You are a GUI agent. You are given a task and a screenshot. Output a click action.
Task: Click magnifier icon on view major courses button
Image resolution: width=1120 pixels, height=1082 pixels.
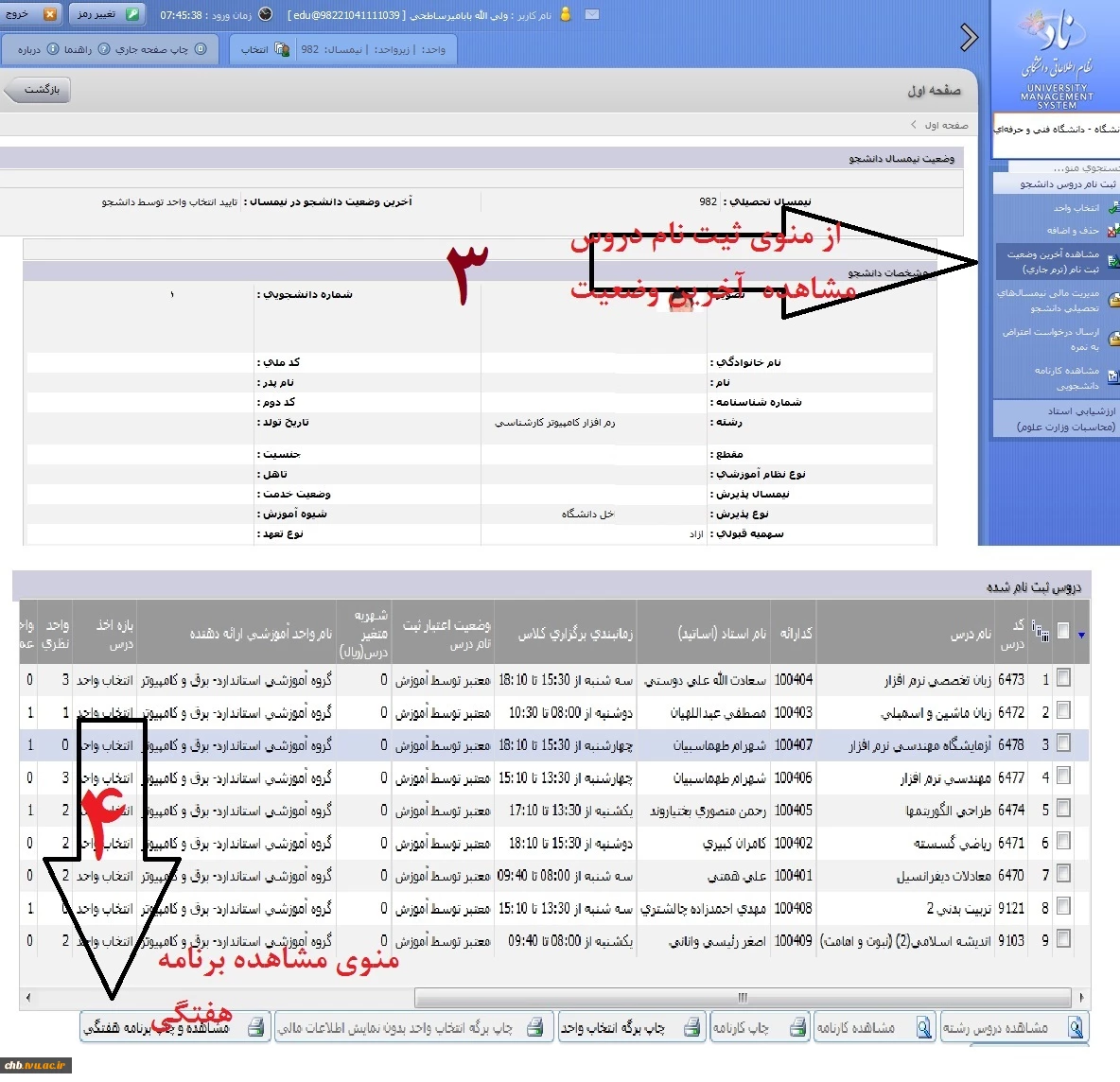[x=1076, y=1028]
